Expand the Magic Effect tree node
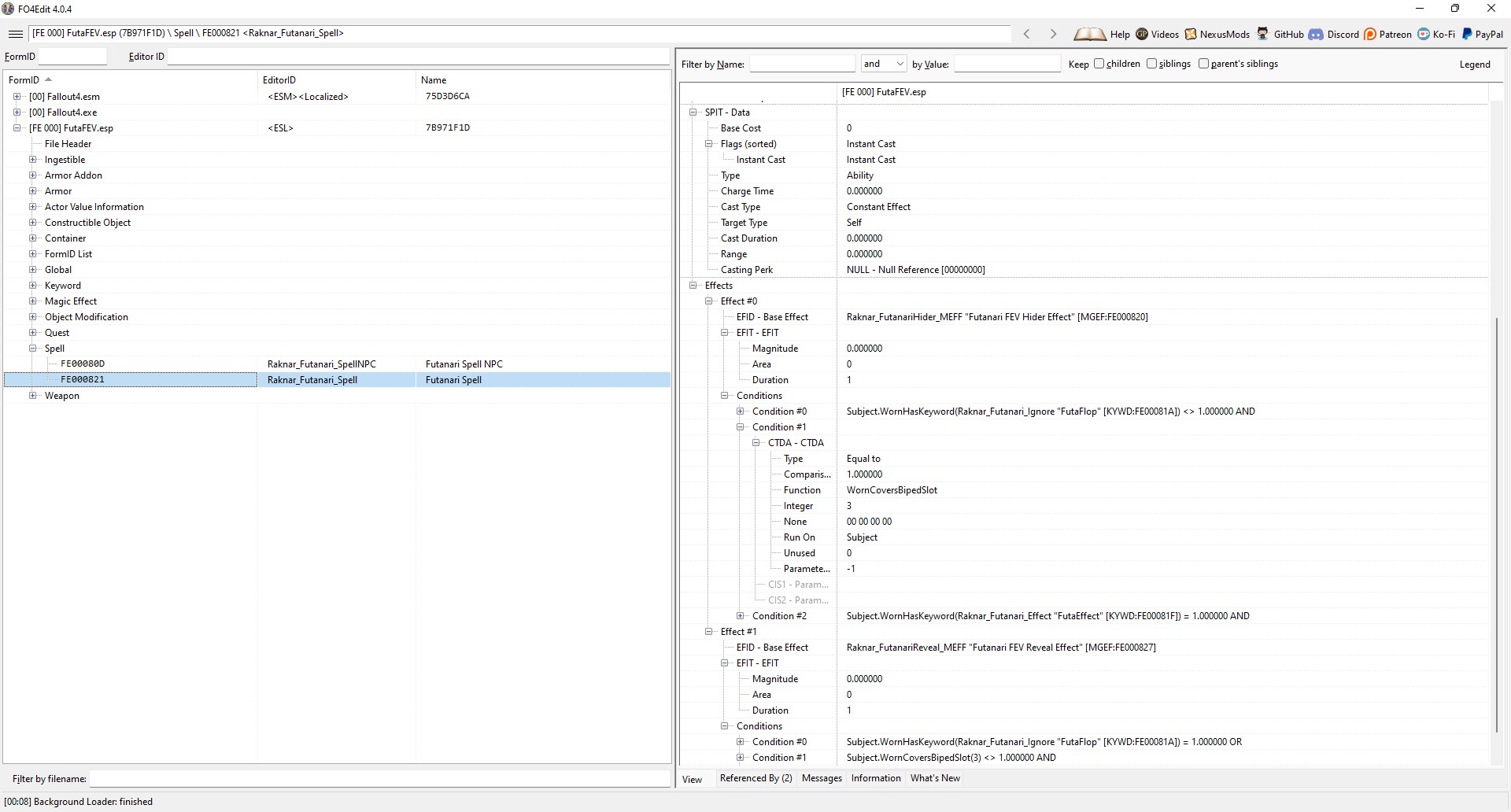Viewport: 1511px width, 812px height. click(33, 301)
